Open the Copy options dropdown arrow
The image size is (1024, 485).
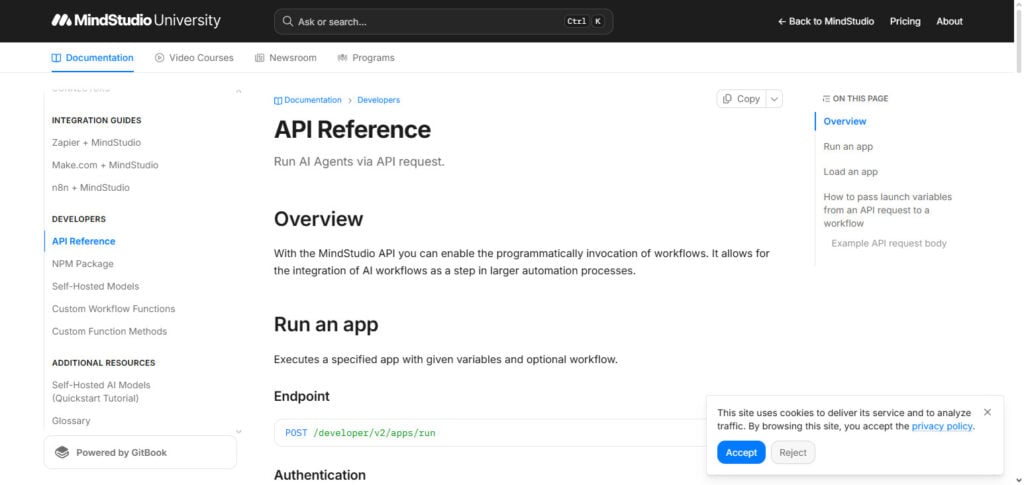775,99
